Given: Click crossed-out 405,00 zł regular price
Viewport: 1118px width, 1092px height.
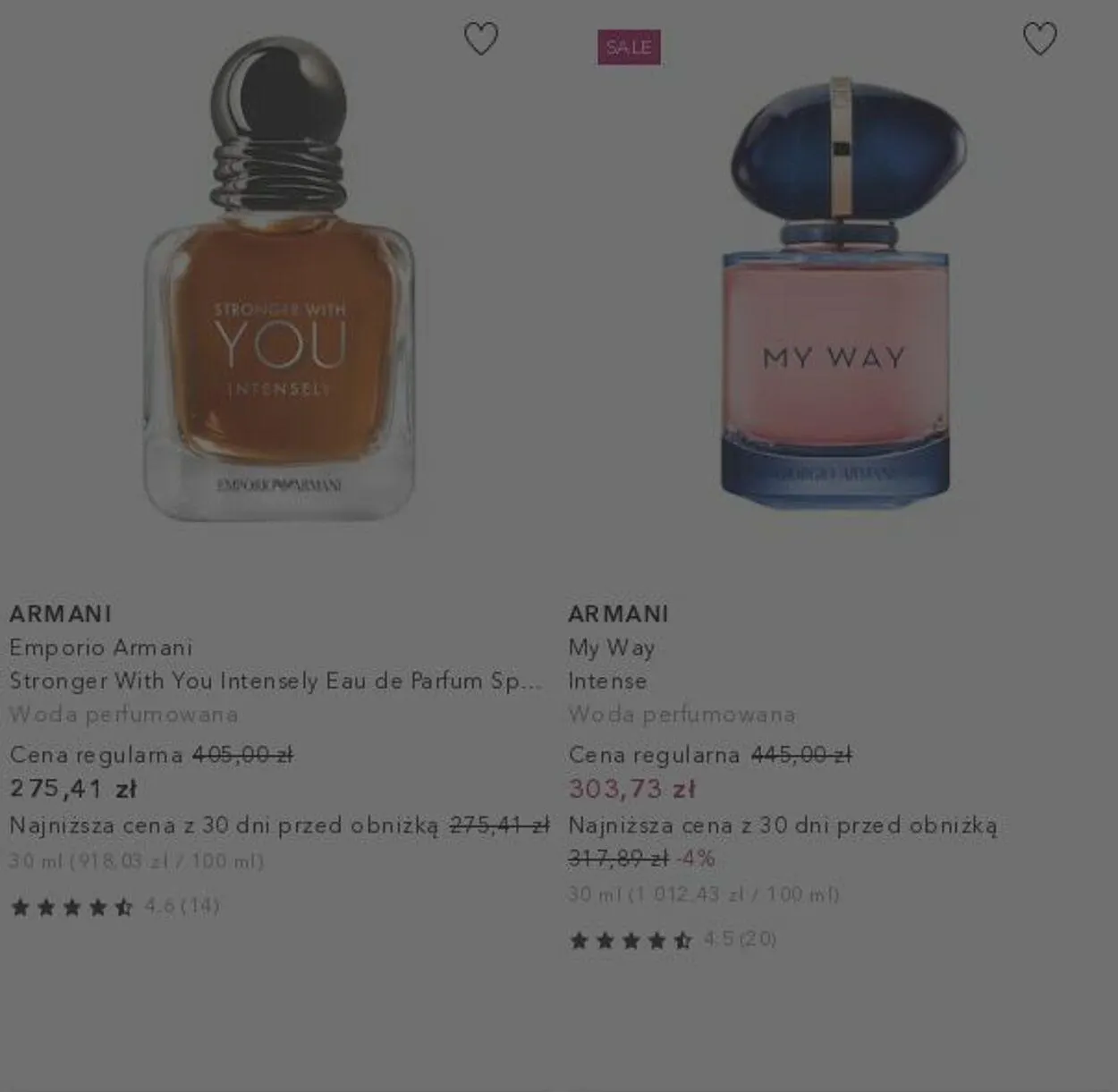Looking at the screenshot, I should coord(243,755).
